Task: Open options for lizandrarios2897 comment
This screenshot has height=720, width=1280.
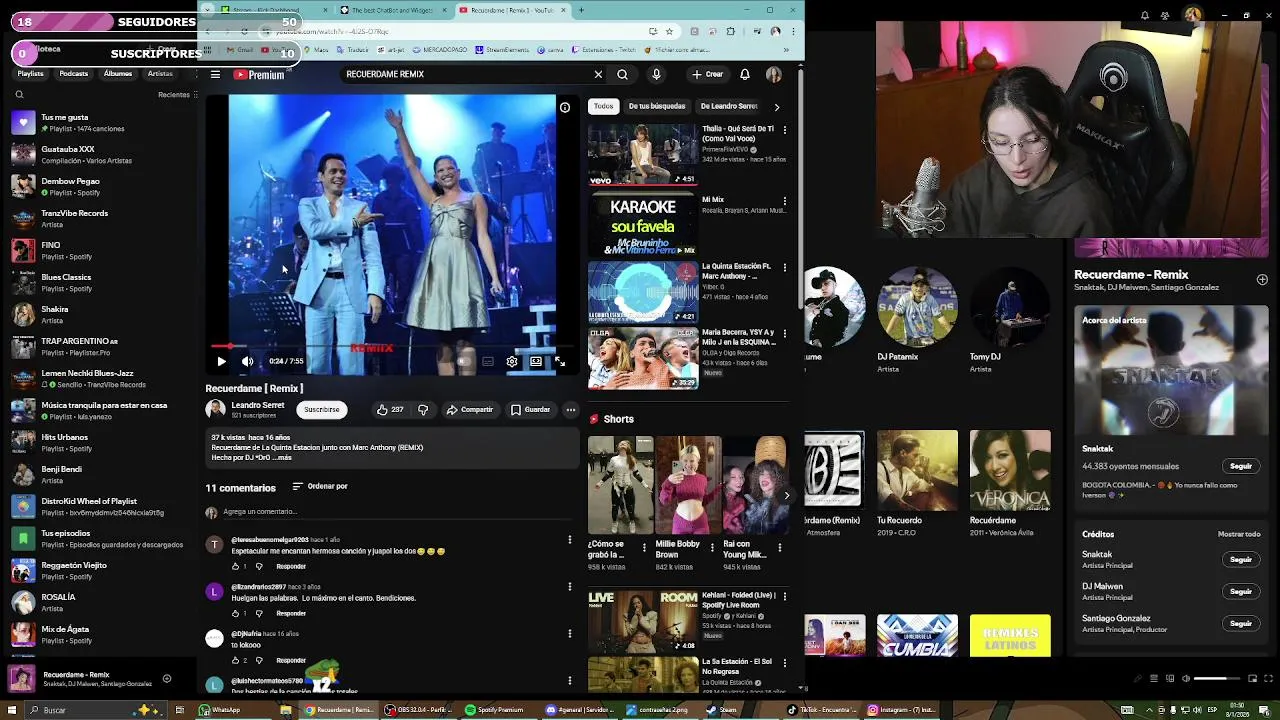Action: [x=570, y=587]
